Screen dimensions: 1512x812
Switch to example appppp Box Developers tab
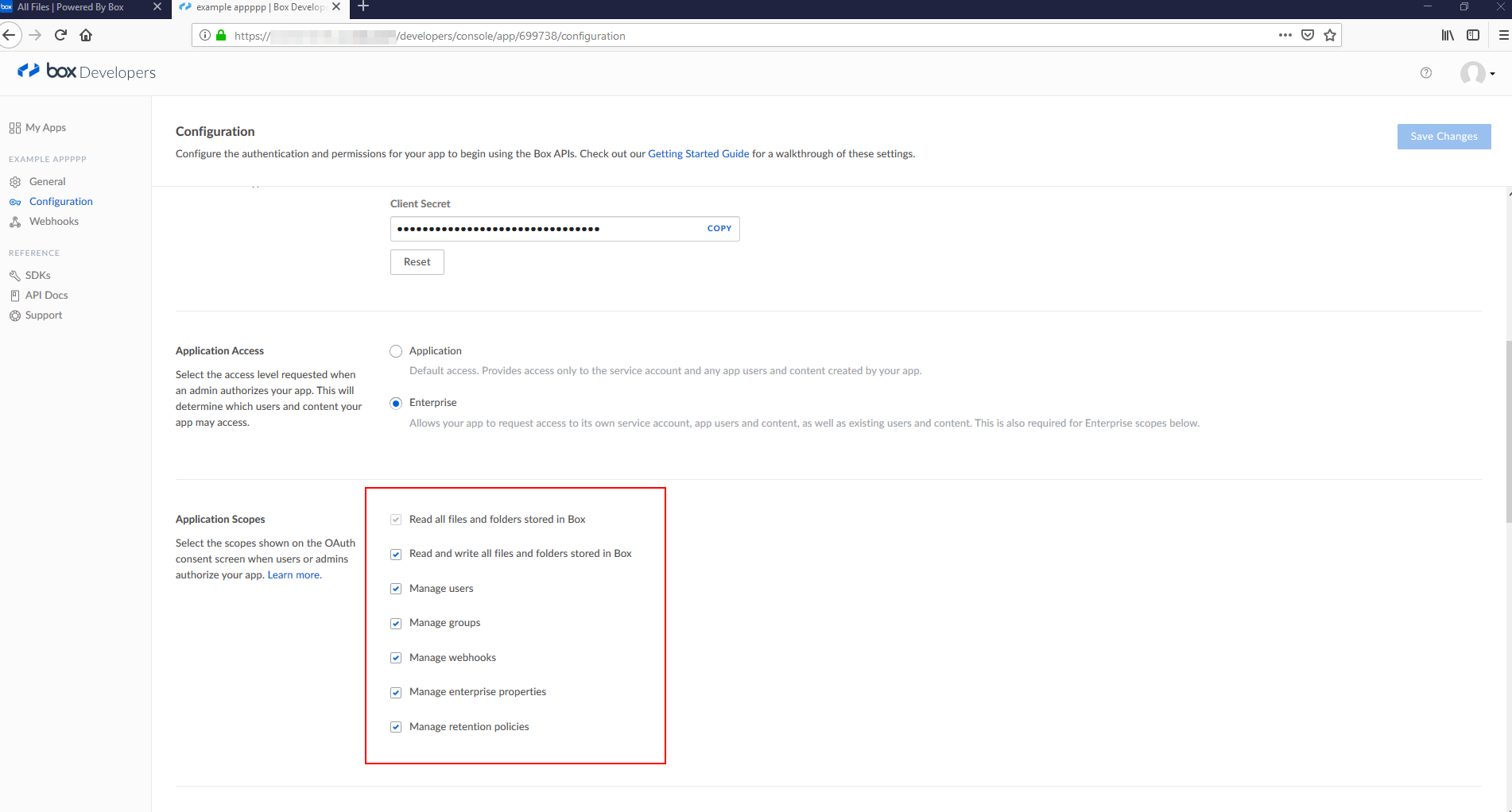click(x=260, y=7)
